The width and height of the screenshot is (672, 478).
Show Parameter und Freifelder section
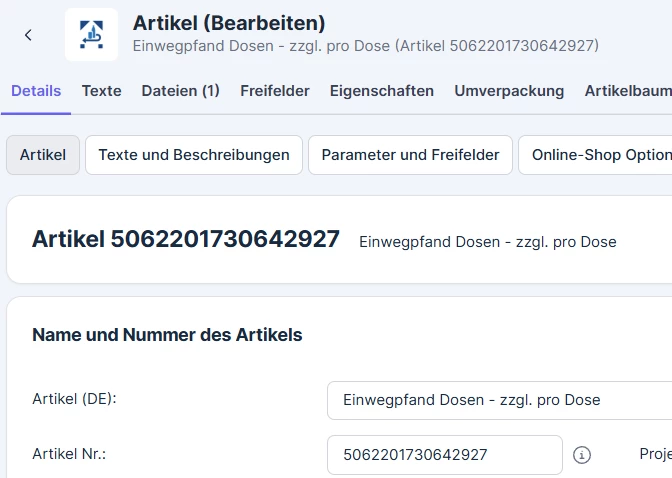coord(410,155)
